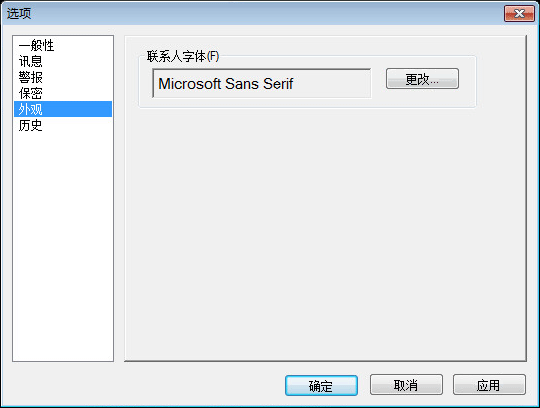Screen dimensions: 540x408
Task: Click the 更改... font button
Action: (x=422, y=79)
